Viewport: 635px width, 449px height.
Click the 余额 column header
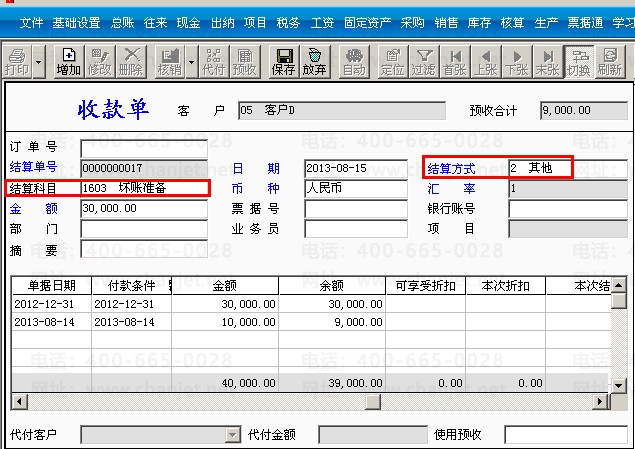pyautogui.click(x=332, y=286)
